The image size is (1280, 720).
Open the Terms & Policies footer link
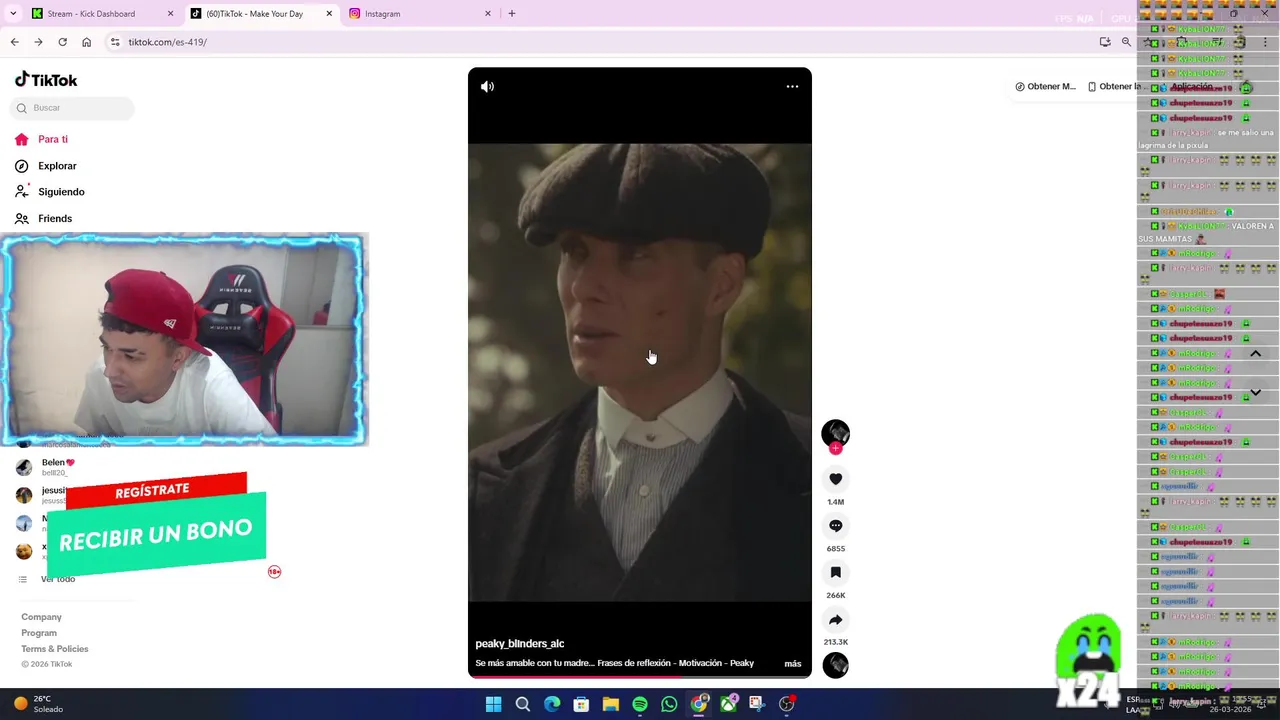pyautogui.click(x=55, y=649)
